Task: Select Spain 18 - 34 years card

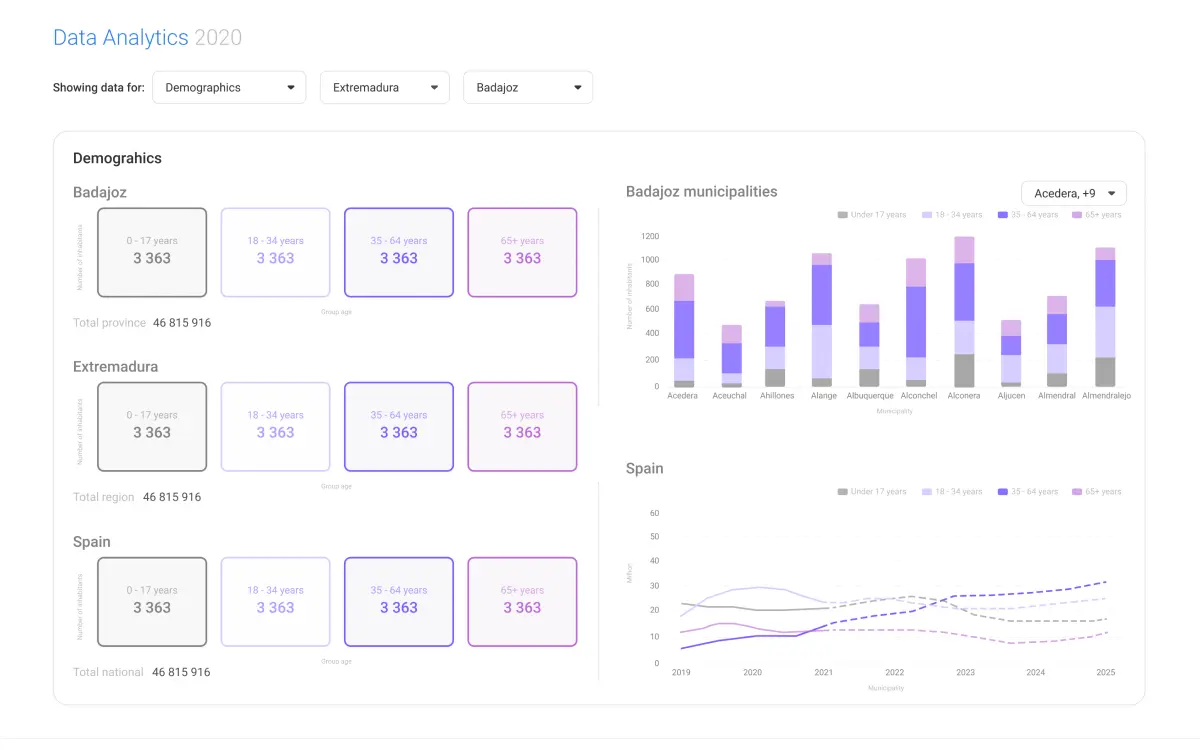Action: 275,602
